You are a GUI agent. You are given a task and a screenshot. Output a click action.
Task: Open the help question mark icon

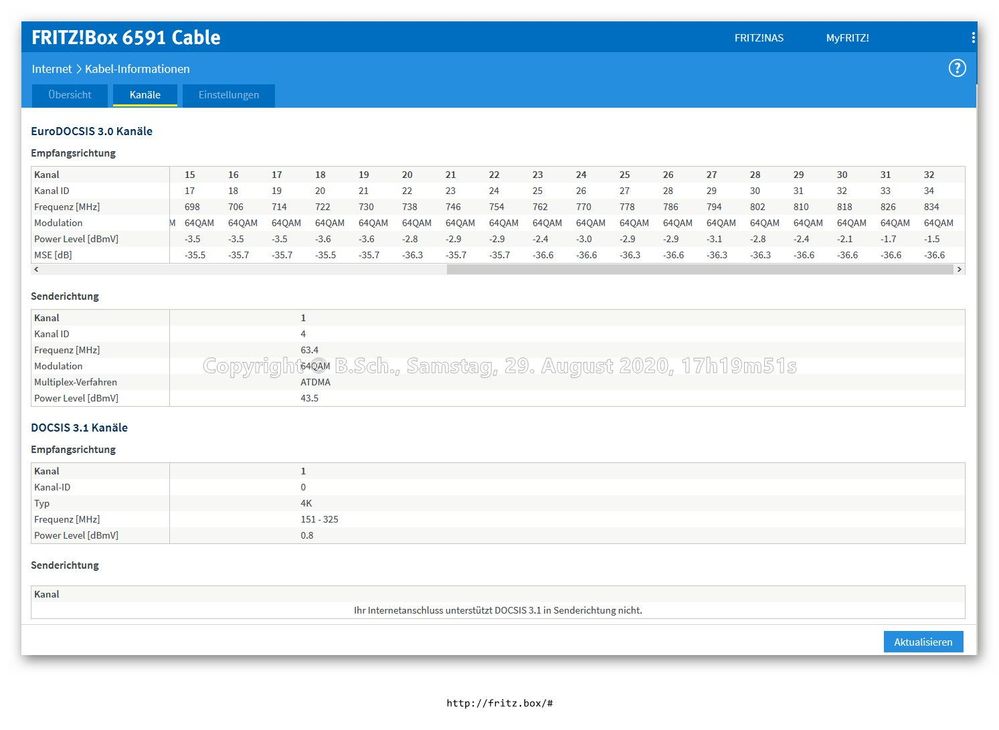click(x=957, y=68)
